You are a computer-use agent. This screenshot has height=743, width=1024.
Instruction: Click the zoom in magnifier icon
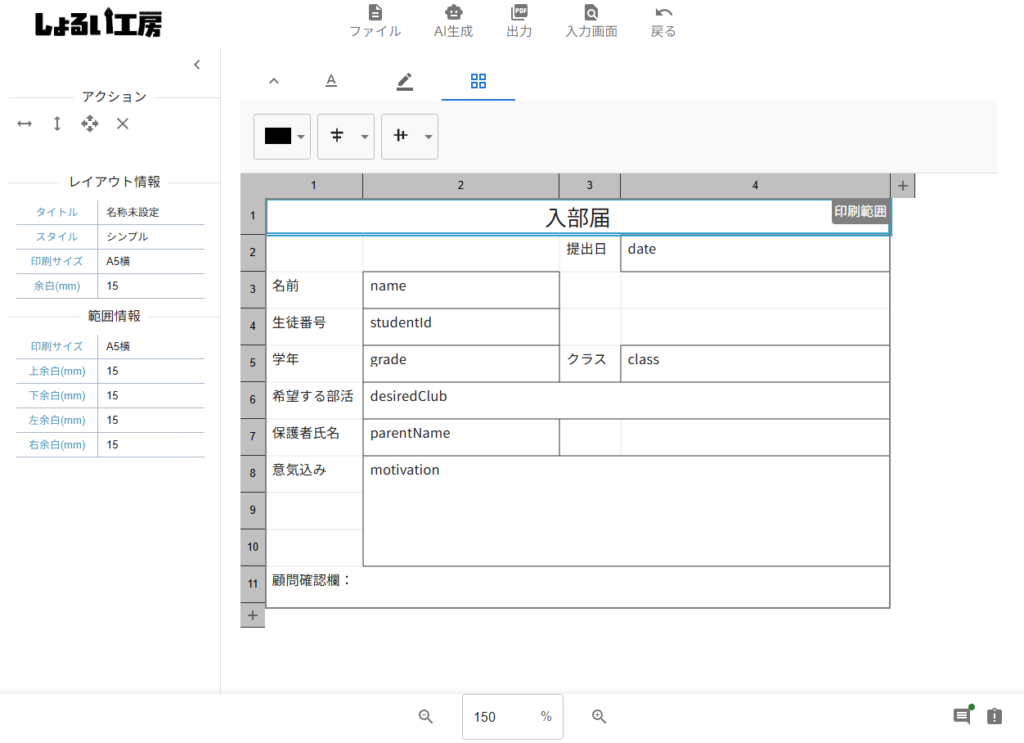(599, 716)
